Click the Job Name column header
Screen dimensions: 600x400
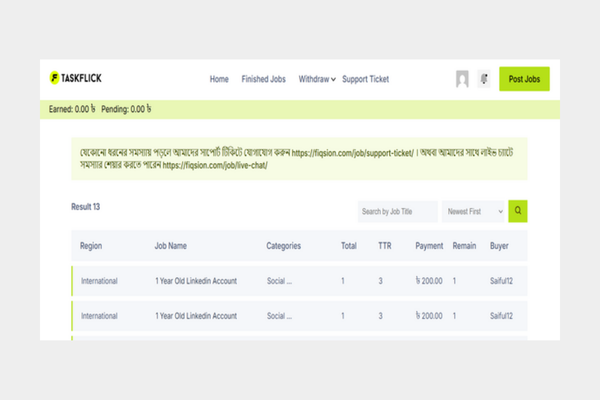point(171,246)
